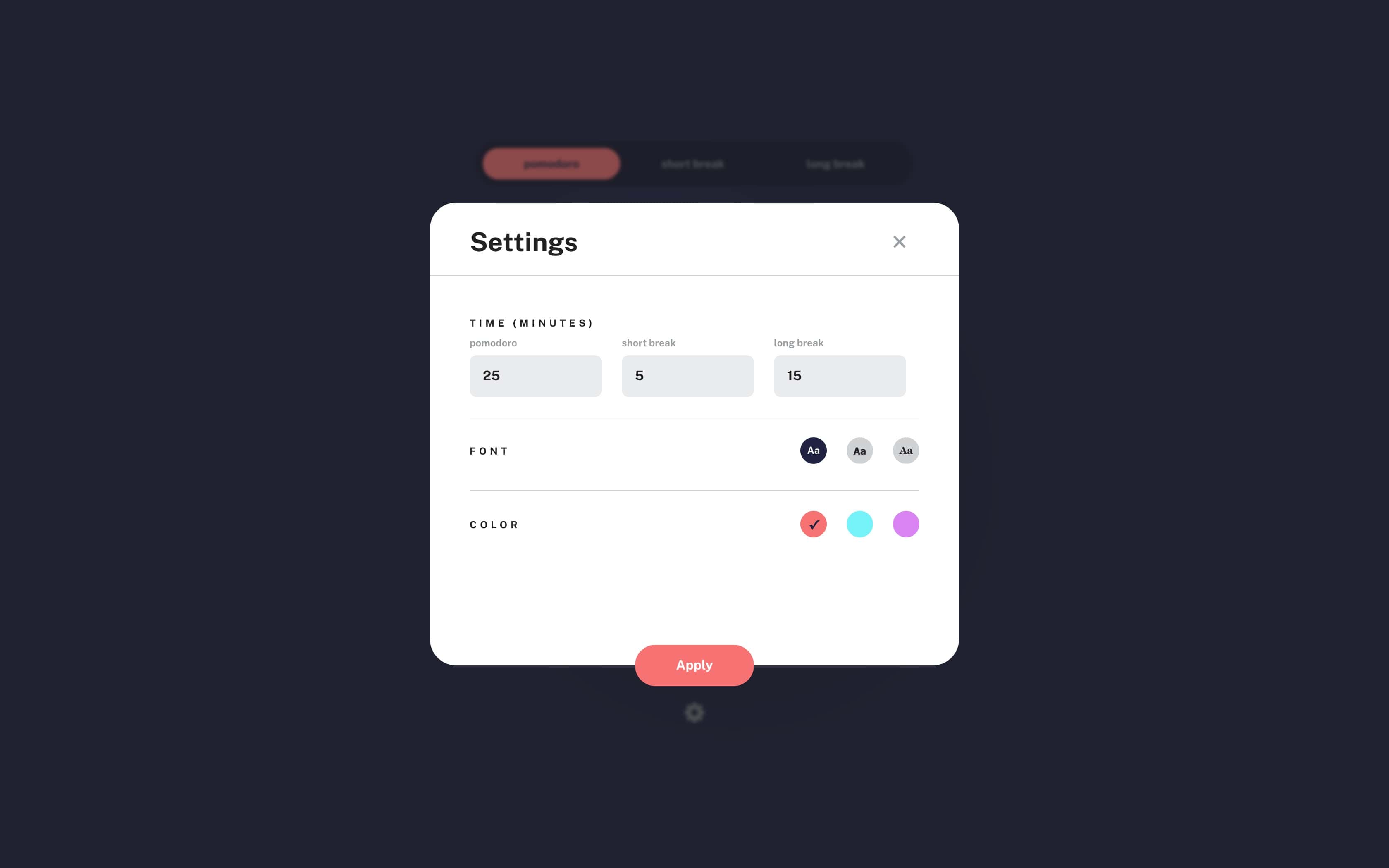Enable the dark font option
The height and width of the screenshot is (868, 1389).
(813, 450)
